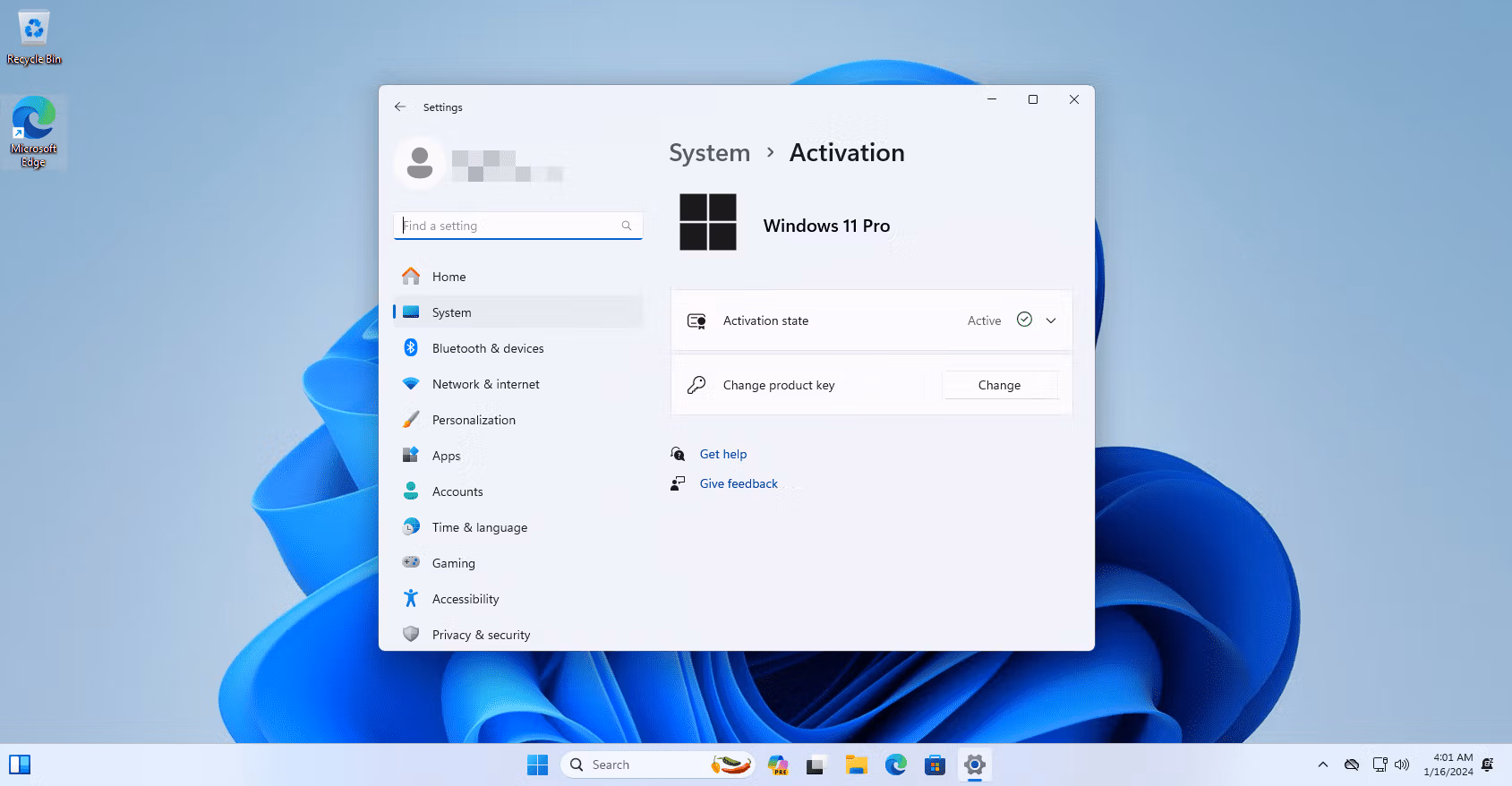
Task: Open the network status tray icon
Action: (1380, 765)
